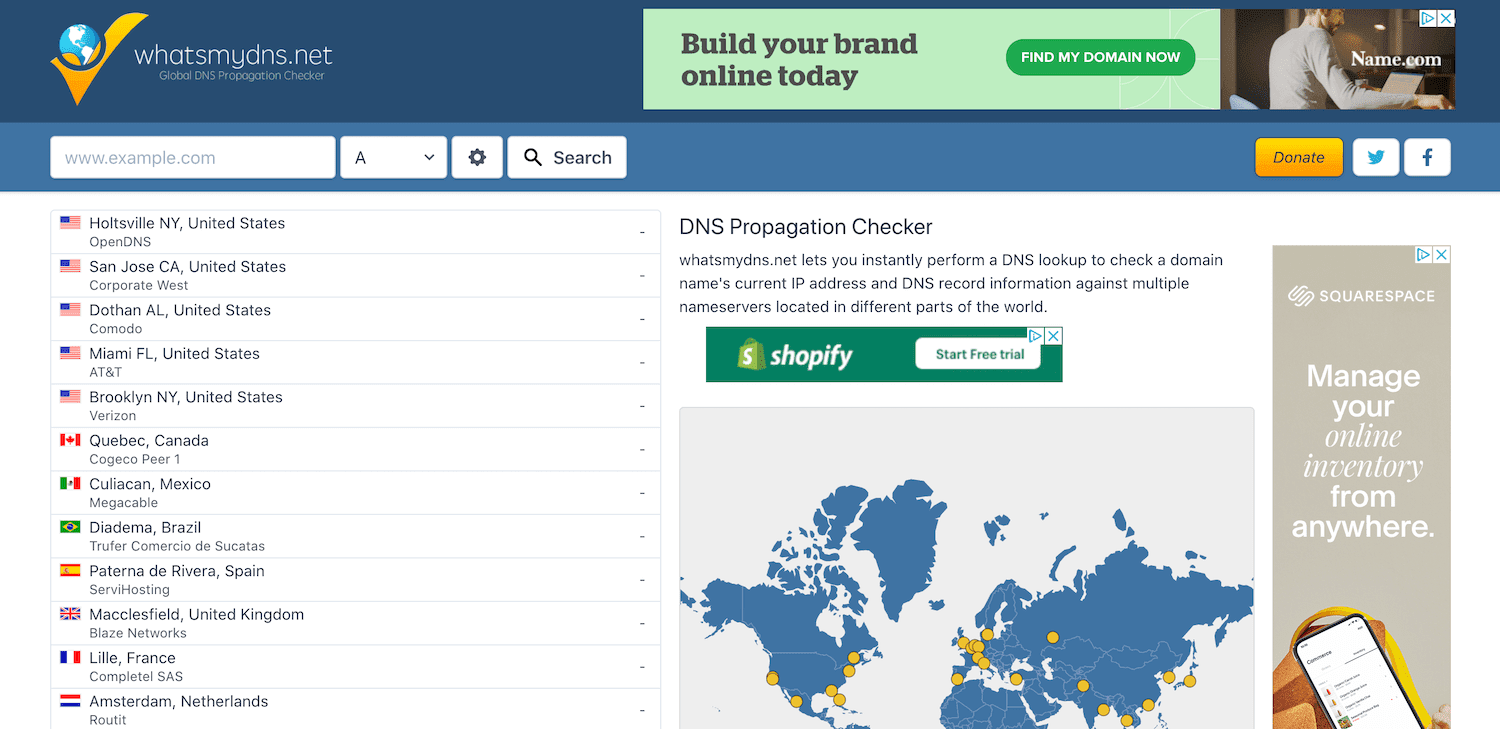1500x729 pixels.
Task: Click the United States flag beside OpenDNS
Action: point(69,222)
